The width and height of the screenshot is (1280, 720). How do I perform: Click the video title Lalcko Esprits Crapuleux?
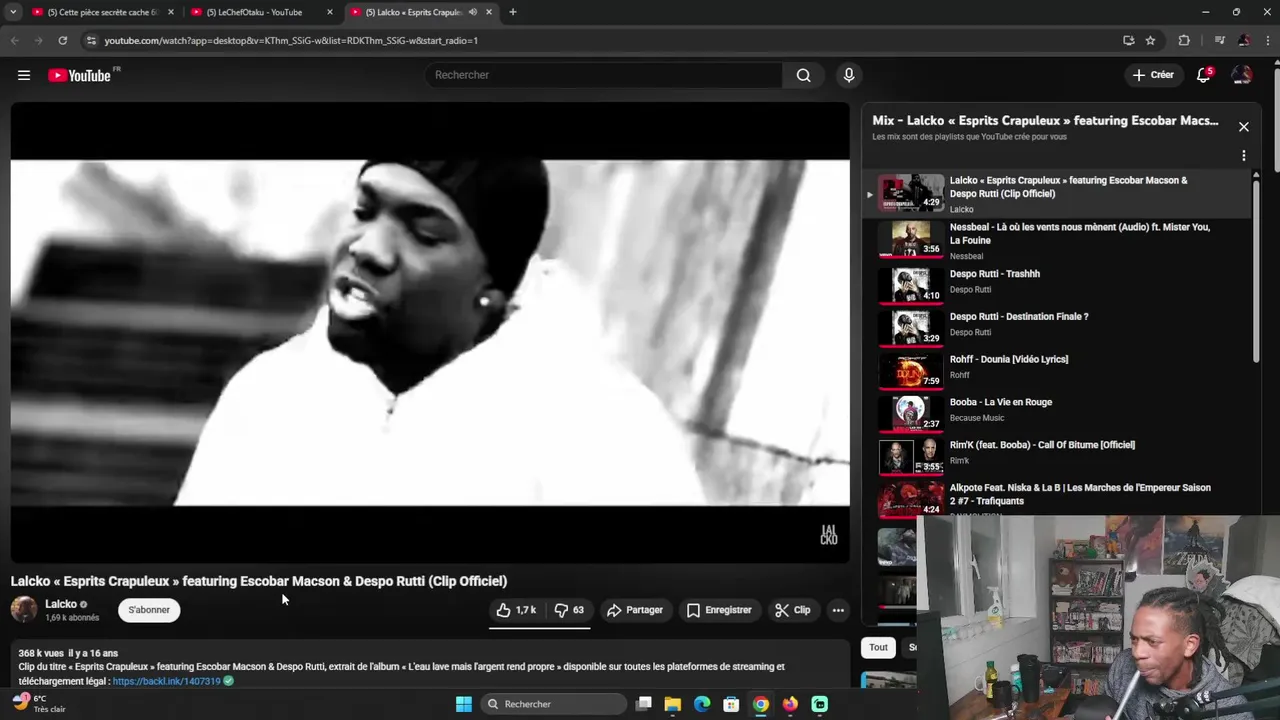(259, 581)
